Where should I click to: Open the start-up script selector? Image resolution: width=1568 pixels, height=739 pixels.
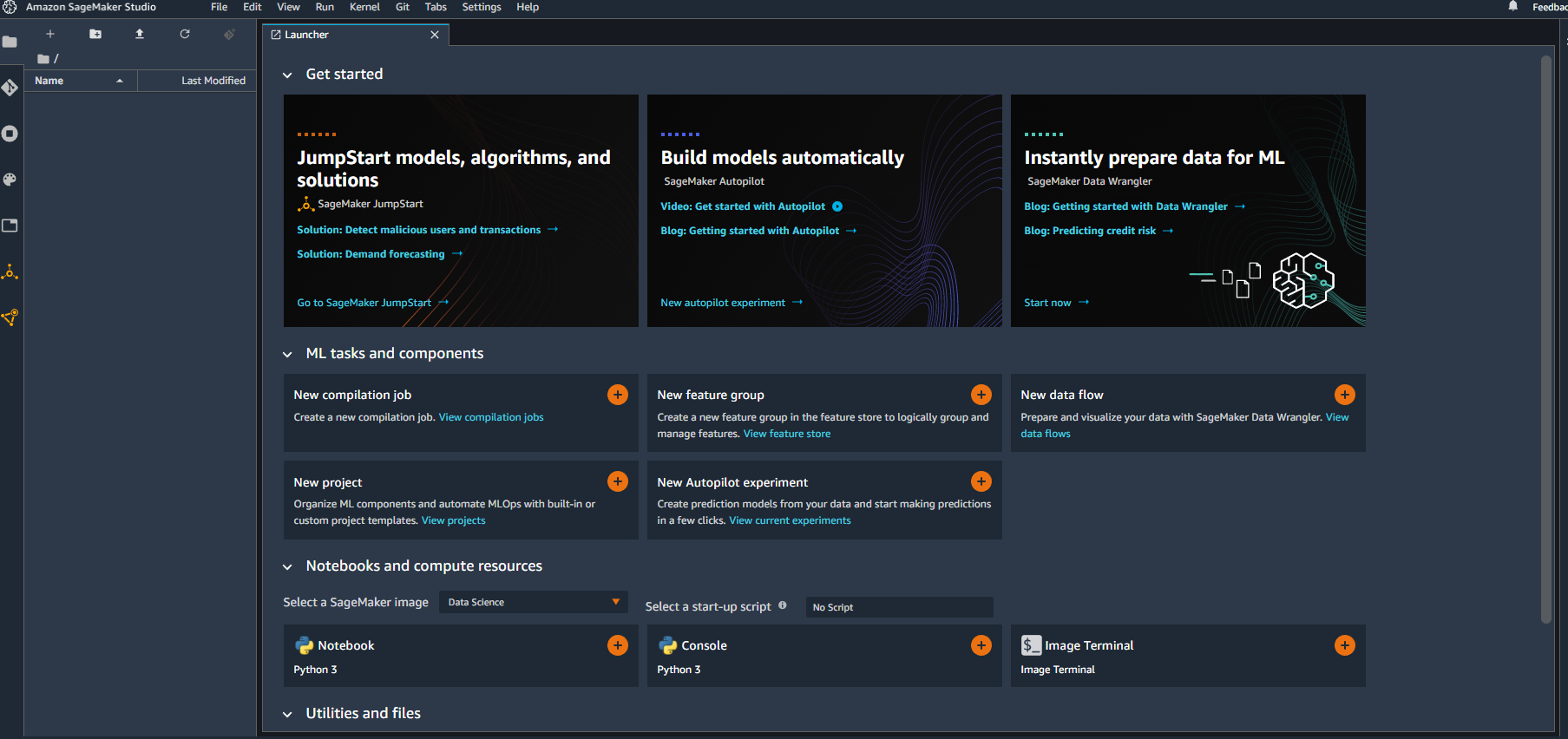point(899,607)
